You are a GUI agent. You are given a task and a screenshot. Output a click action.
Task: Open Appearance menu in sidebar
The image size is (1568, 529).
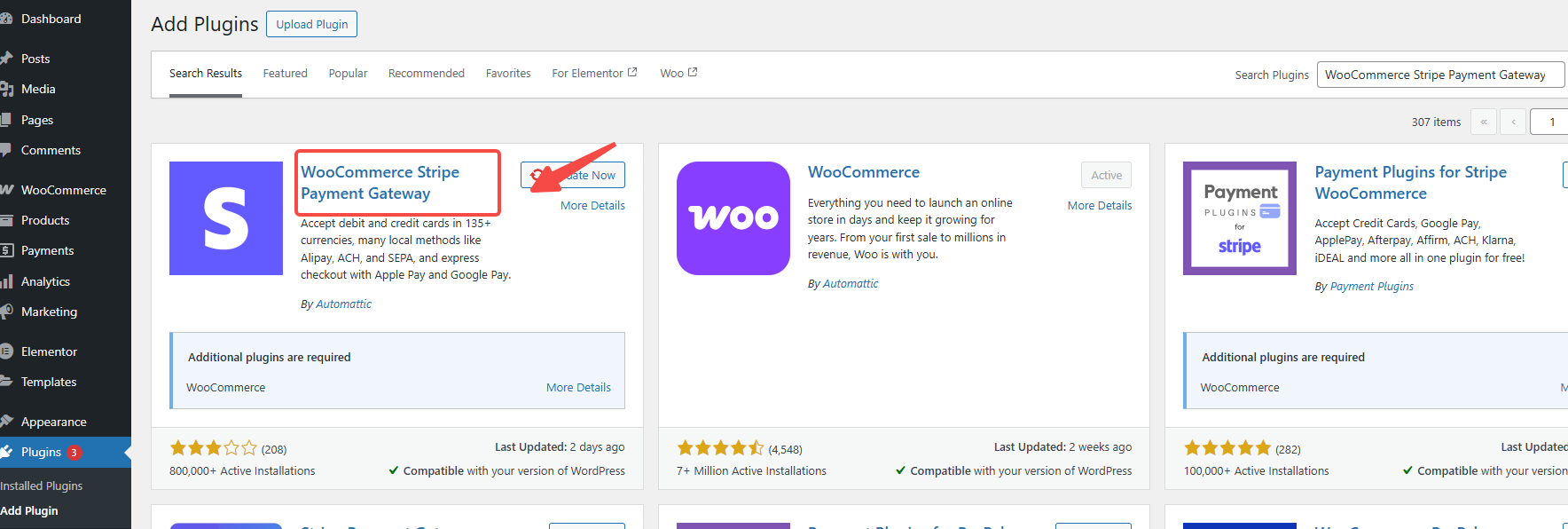click(53, 422)
